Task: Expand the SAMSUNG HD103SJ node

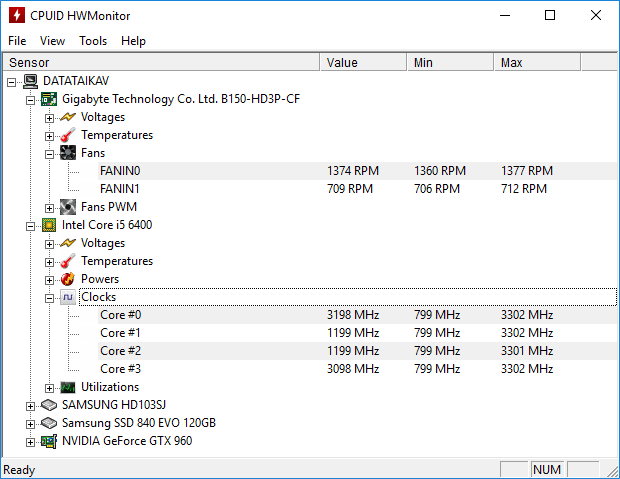Action: click(30, 406)
